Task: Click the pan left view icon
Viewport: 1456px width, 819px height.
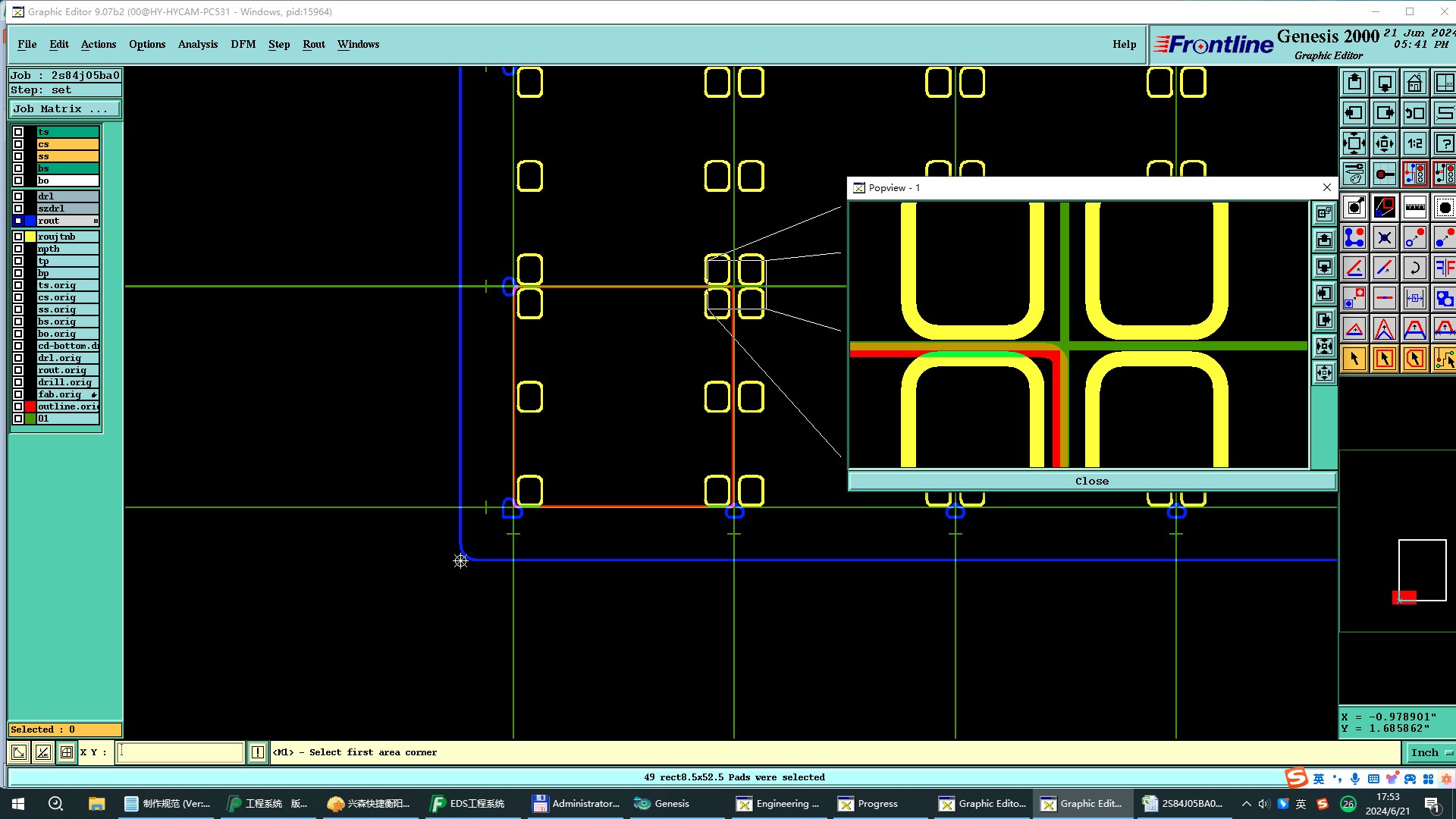Action: (x=1354, y=113)
